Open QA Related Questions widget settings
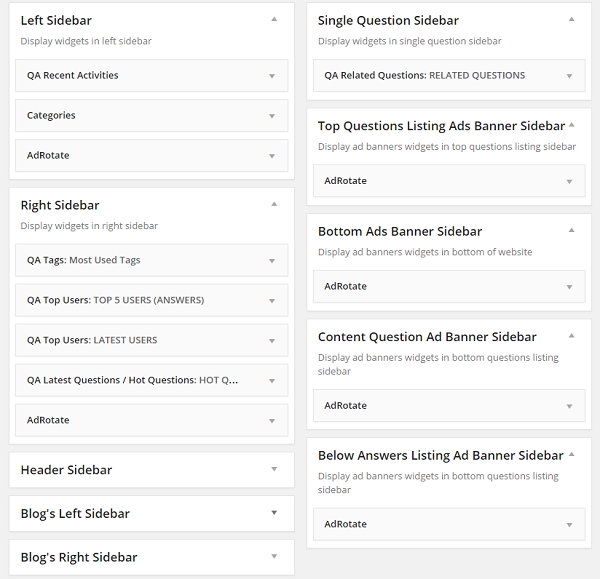 point(569,76)
